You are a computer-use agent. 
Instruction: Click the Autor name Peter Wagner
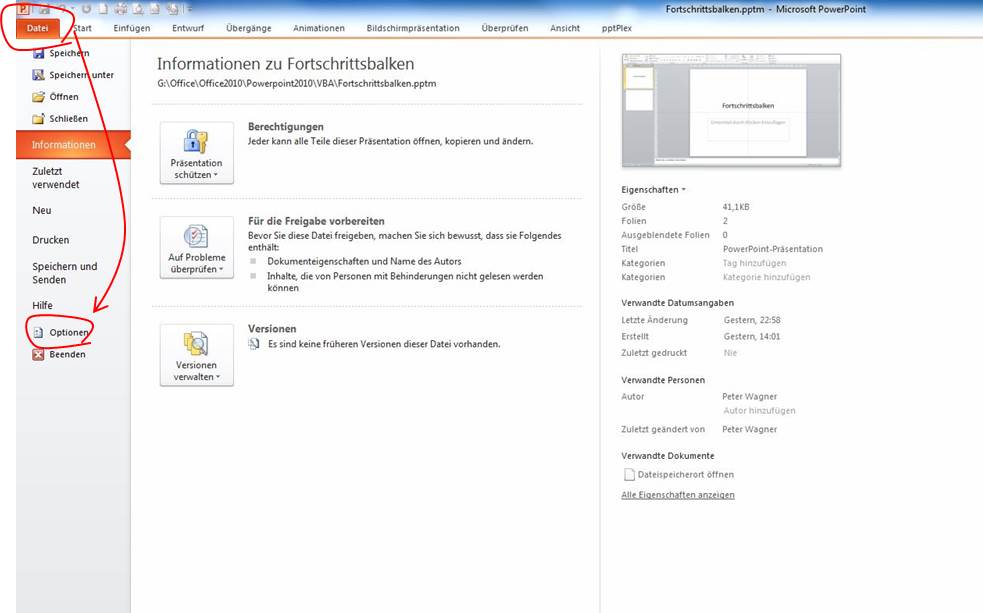coord(749,397)
